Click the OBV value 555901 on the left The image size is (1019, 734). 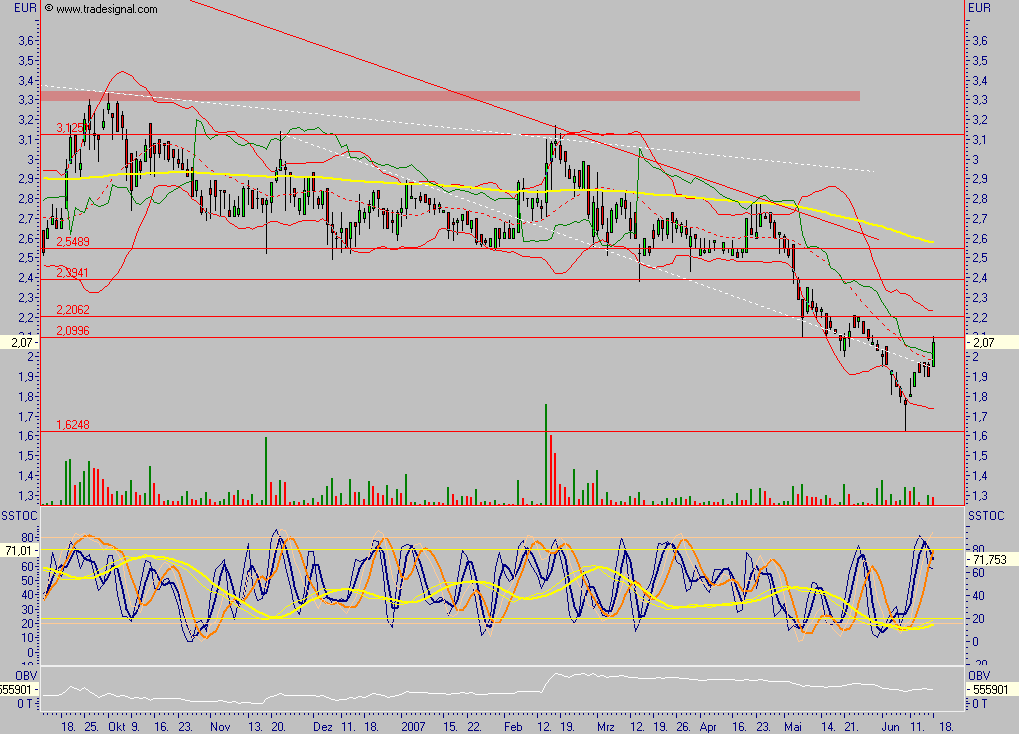coord(19,690)
